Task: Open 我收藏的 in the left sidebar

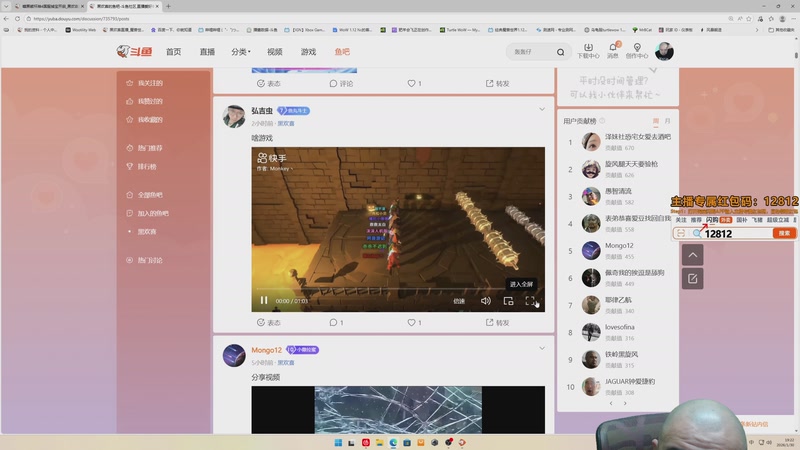Action: pos(145,120)
